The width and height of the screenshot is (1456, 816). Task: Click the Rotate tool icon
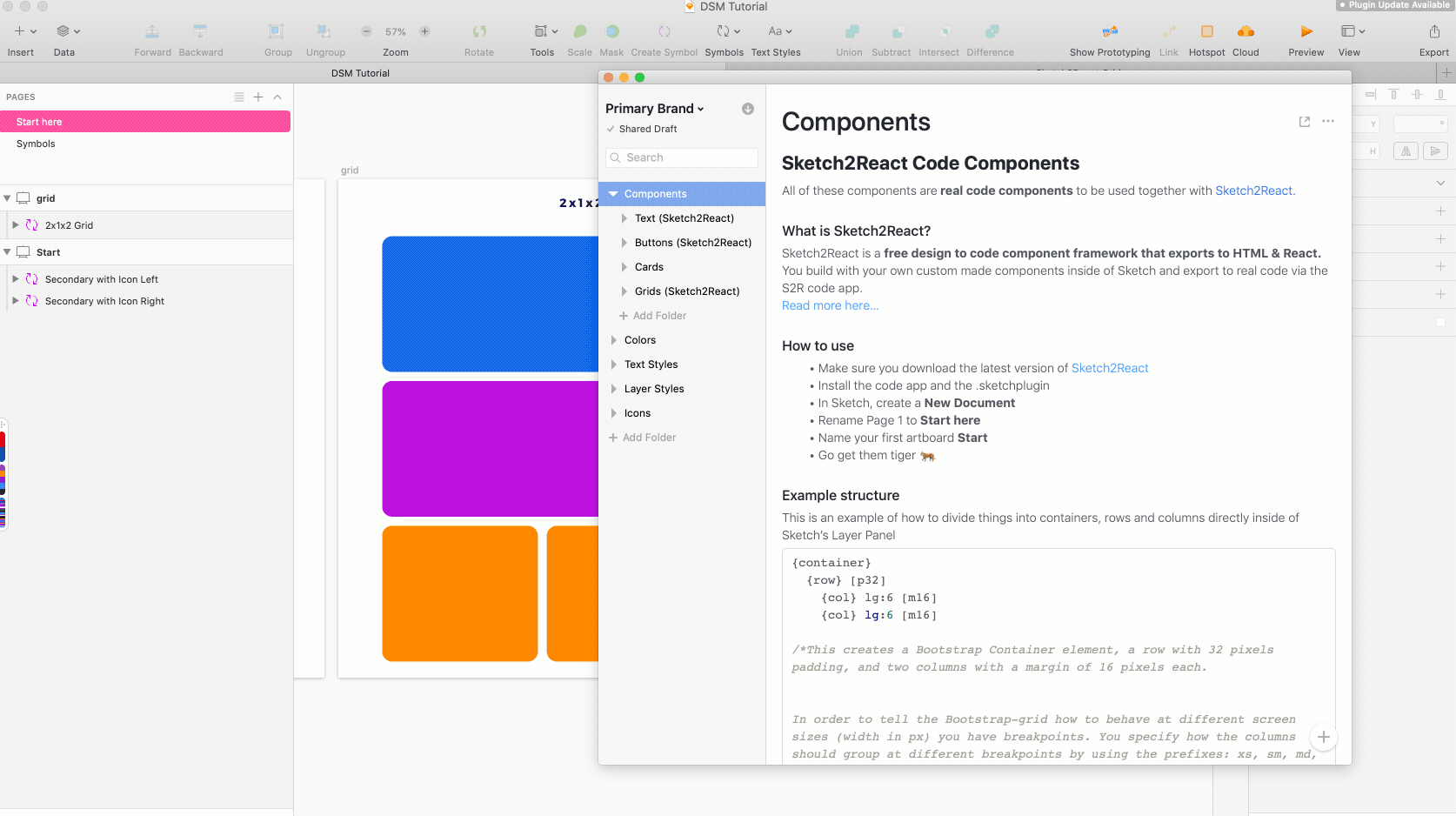click(479, 31)
